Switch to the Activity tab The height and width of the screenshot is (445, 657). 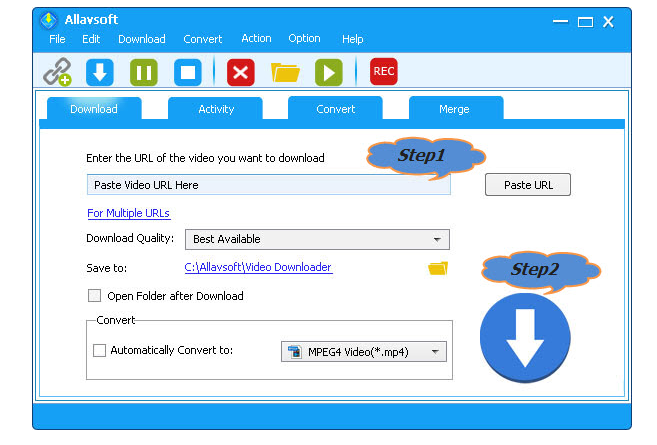[x=215, y=109]
